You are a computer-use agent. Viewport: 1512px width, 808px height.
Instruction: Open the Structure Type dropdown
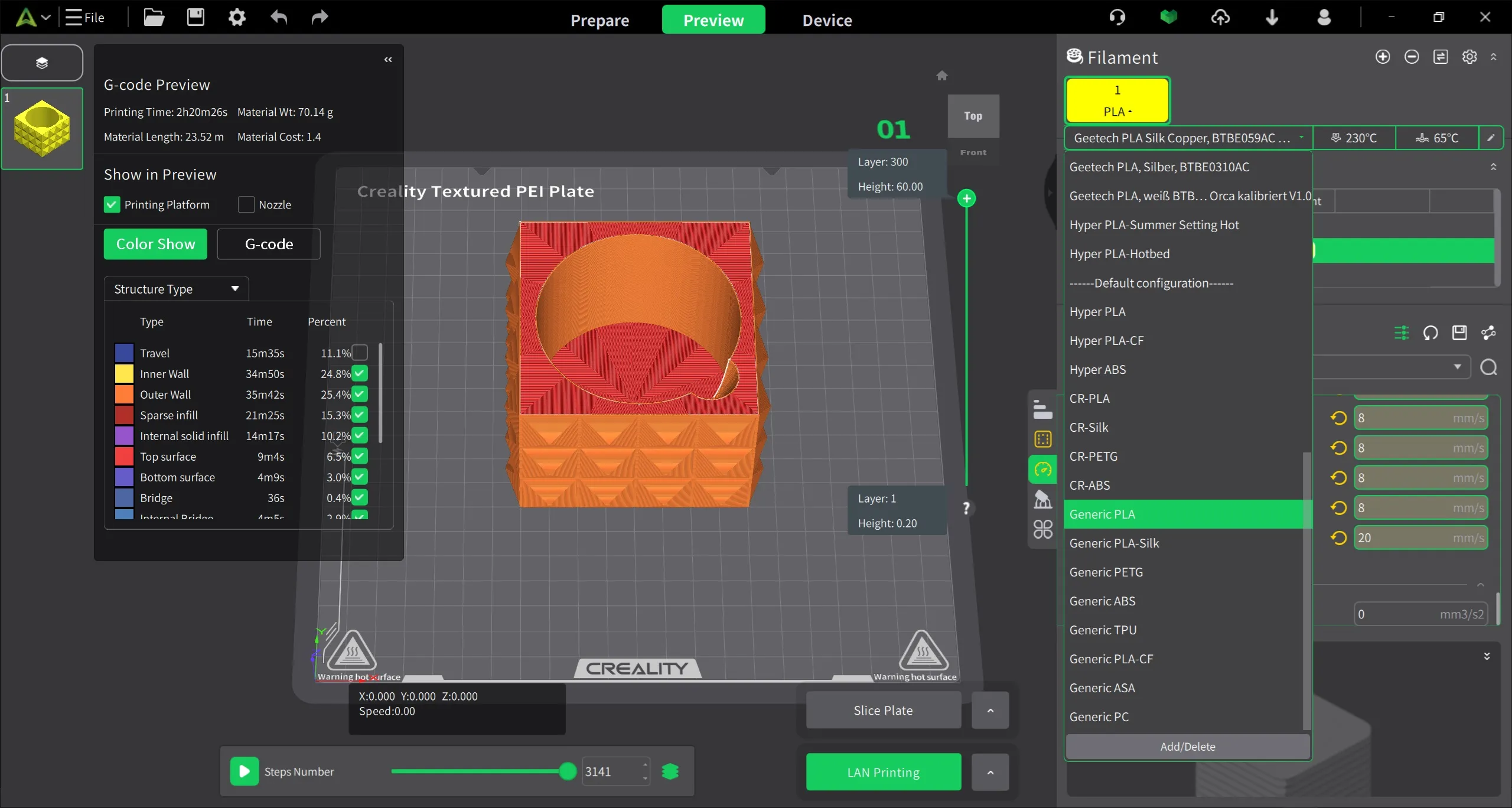pos(176,289)
